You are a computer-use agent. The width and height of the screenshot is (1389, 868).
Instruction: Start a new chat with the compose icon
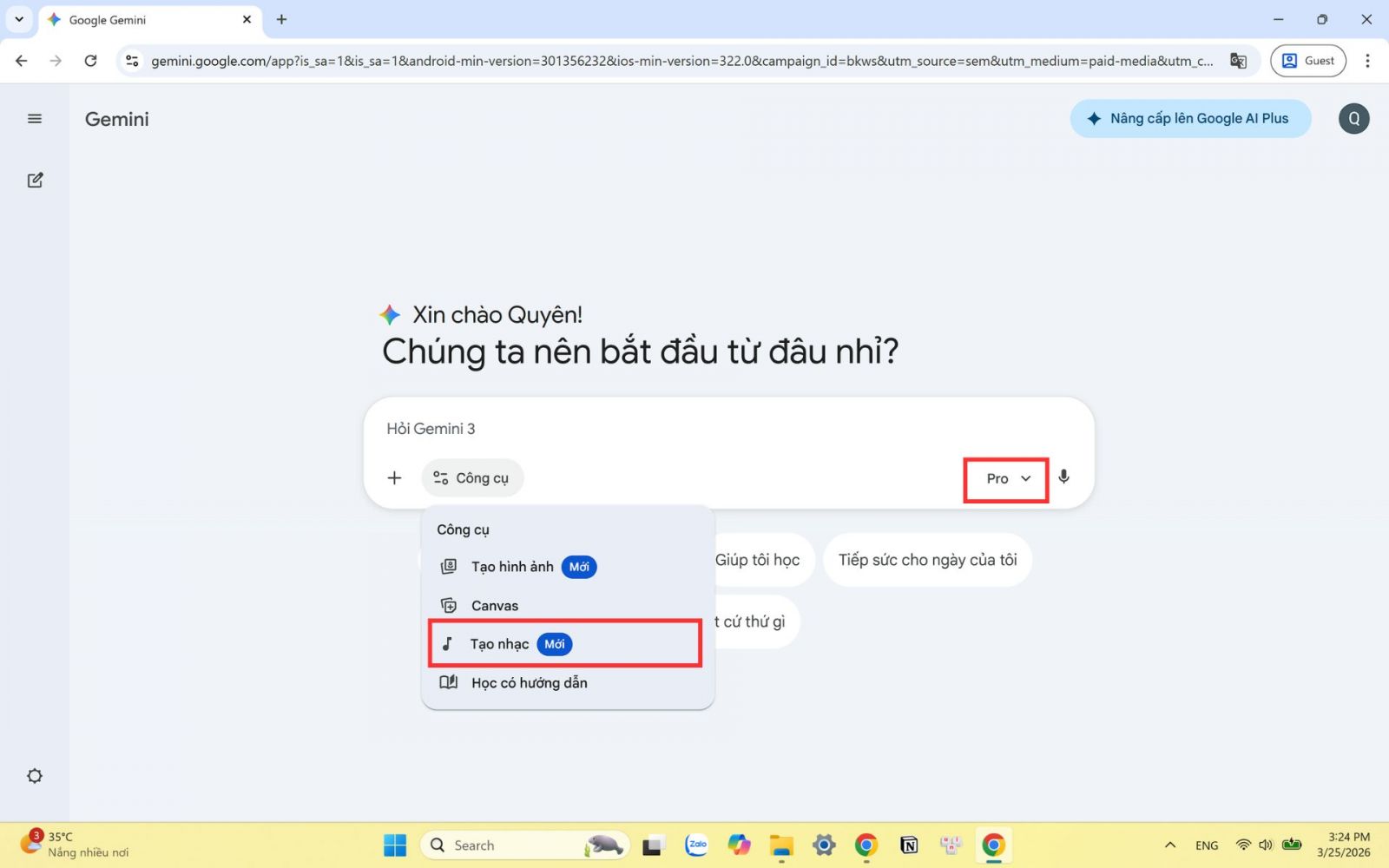[x=35, y=181]
